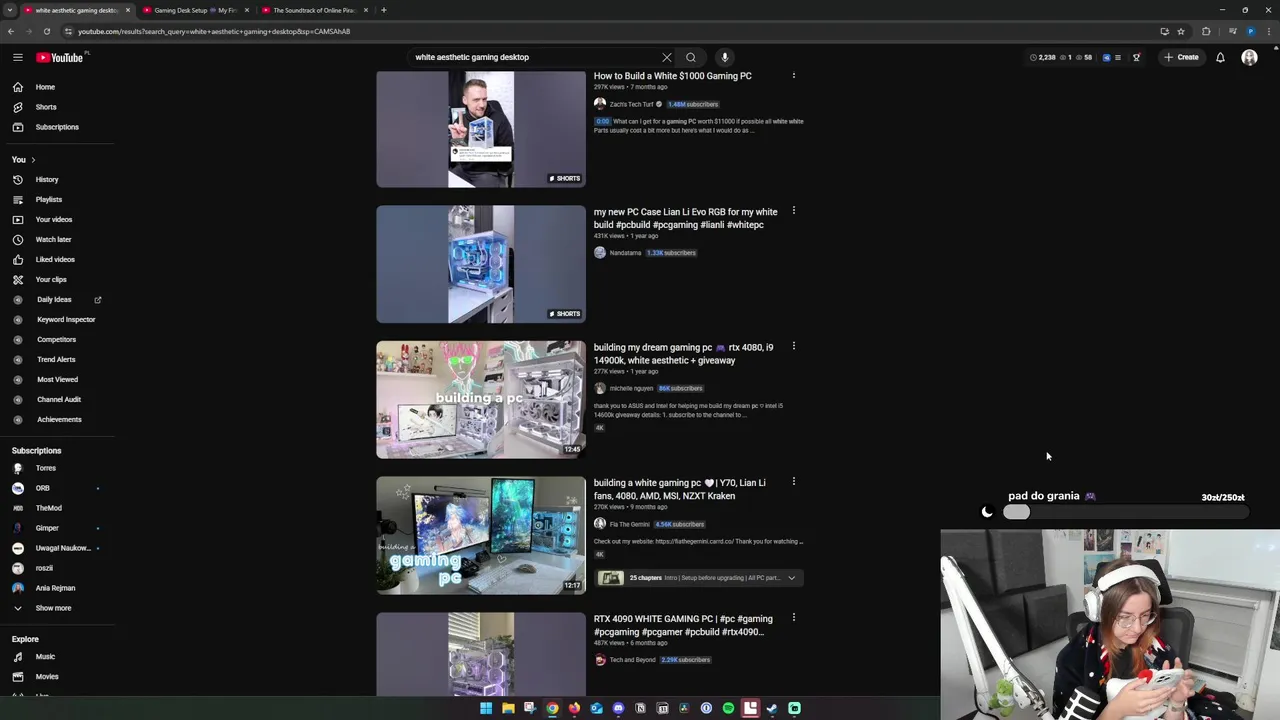This screenshot has height=720, width=1280.
Task: Expand the You section chevron
Action: [x=33, y=160]
